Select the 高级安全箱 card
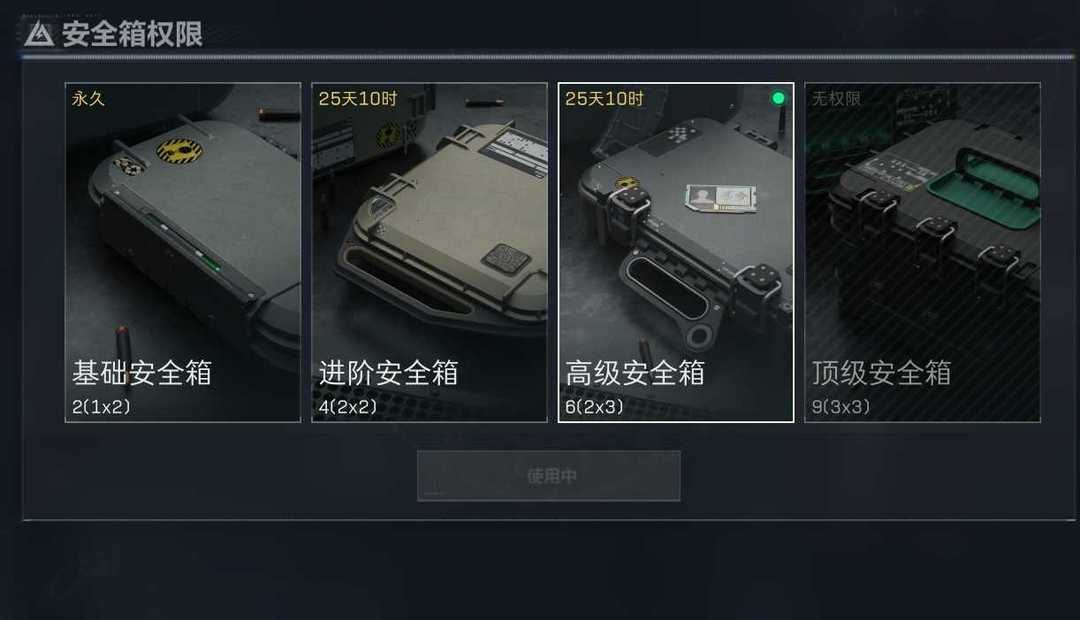Viewport: 1080px width, 620px height. click(676, 252)
